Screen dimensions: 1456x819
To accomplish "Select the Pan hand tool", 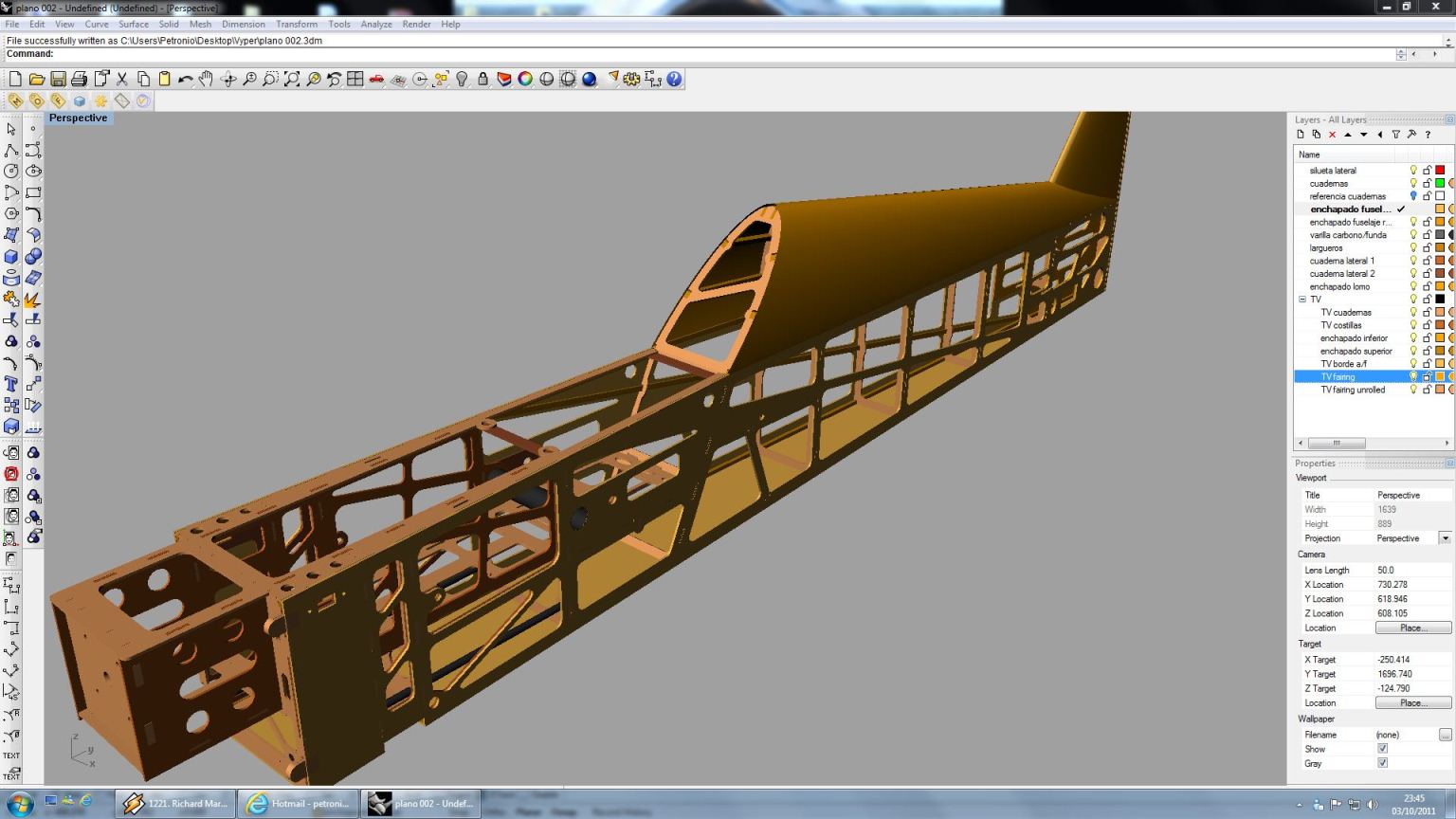I will (x=206, y=80).
